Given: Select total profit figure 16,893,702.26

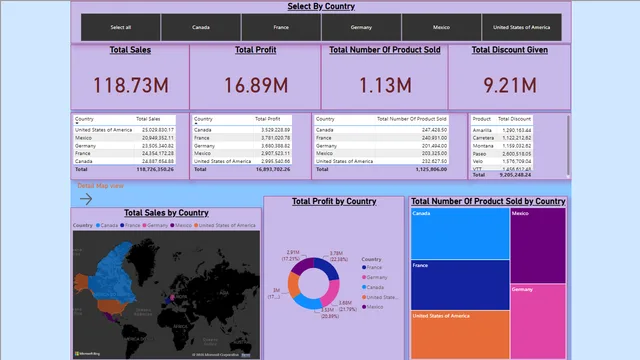Looking at the screenshot, I should pyautogui.click(x=273, y=169).
